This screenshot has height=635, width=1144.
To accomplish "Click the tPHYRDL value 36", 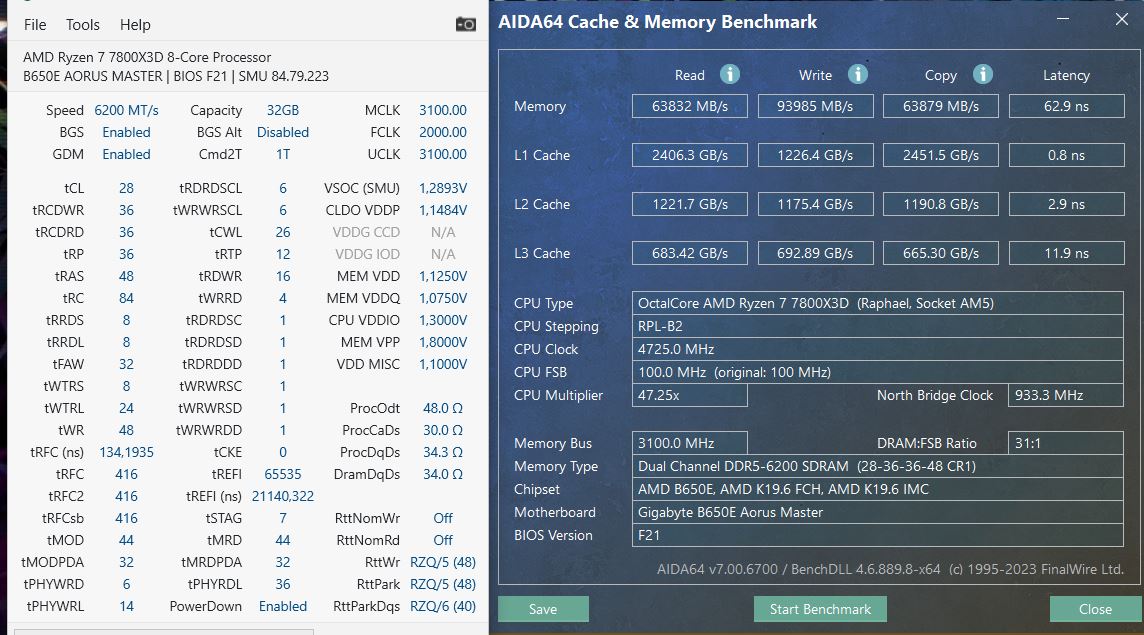I will click(x=282, y=584).
